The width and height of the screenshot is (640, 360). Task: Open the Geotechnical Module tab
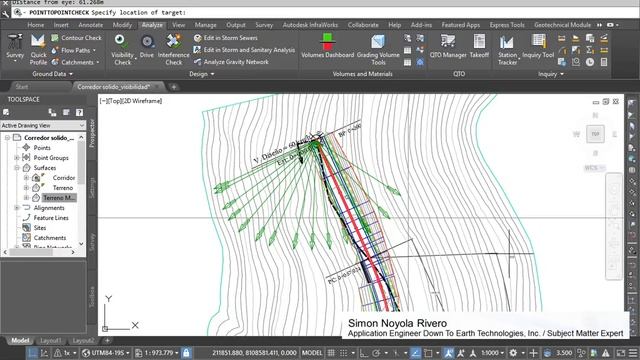click(562, 25)
